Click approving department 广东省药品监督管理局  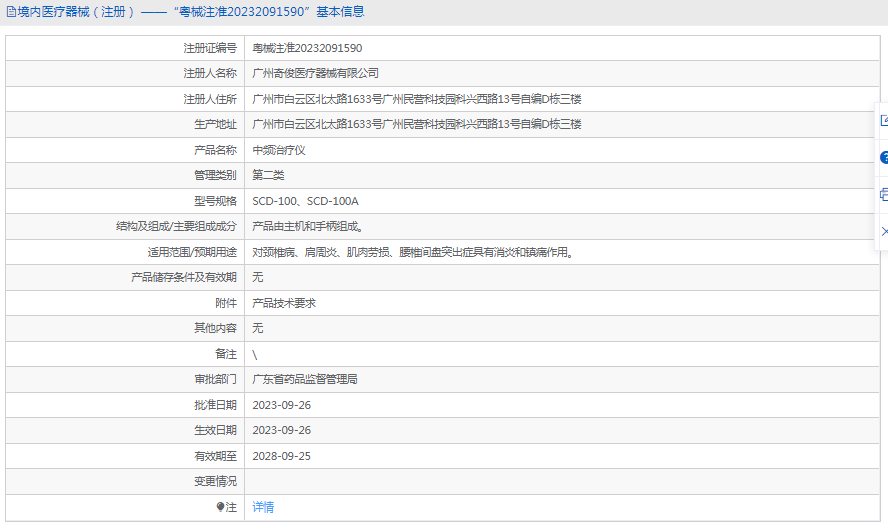(305, 379)
